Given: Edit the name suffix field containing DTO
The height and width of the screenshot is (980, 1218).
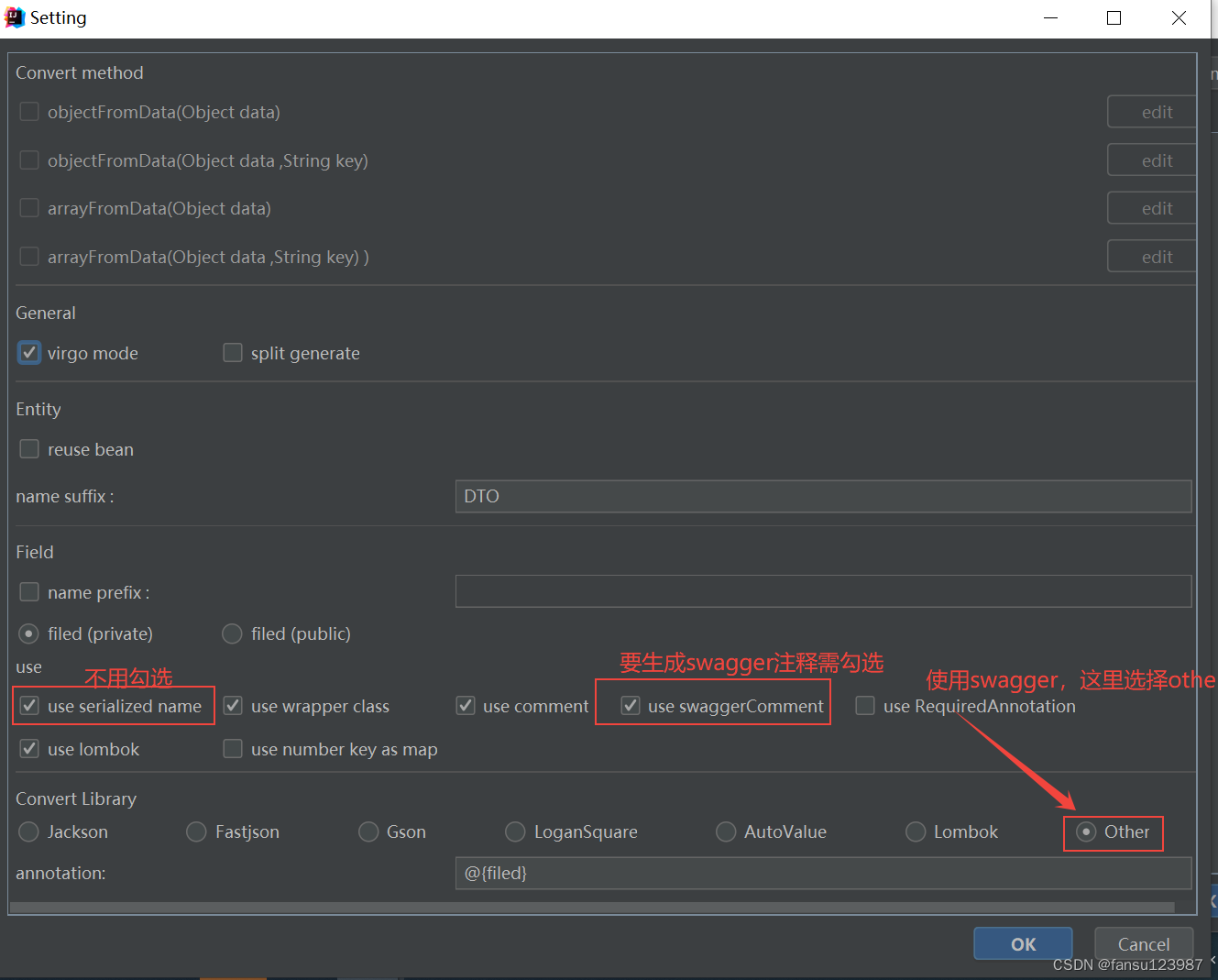Looking at the screenshot, I should coord(823,496).
